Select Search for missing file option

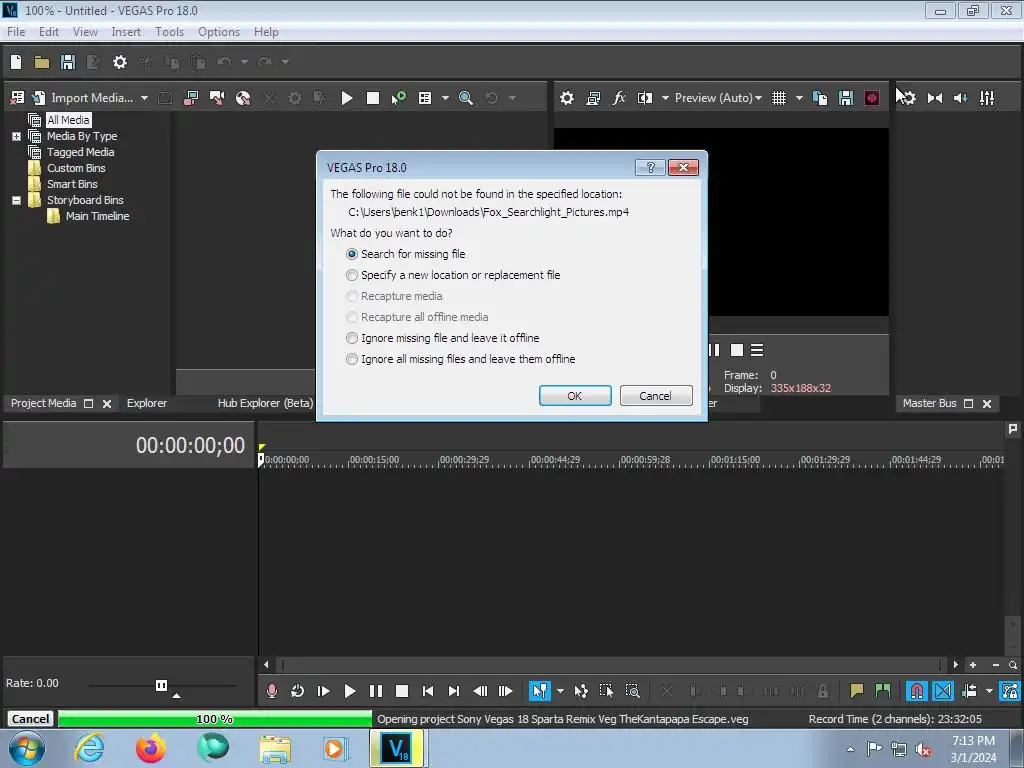click(406, 254)
